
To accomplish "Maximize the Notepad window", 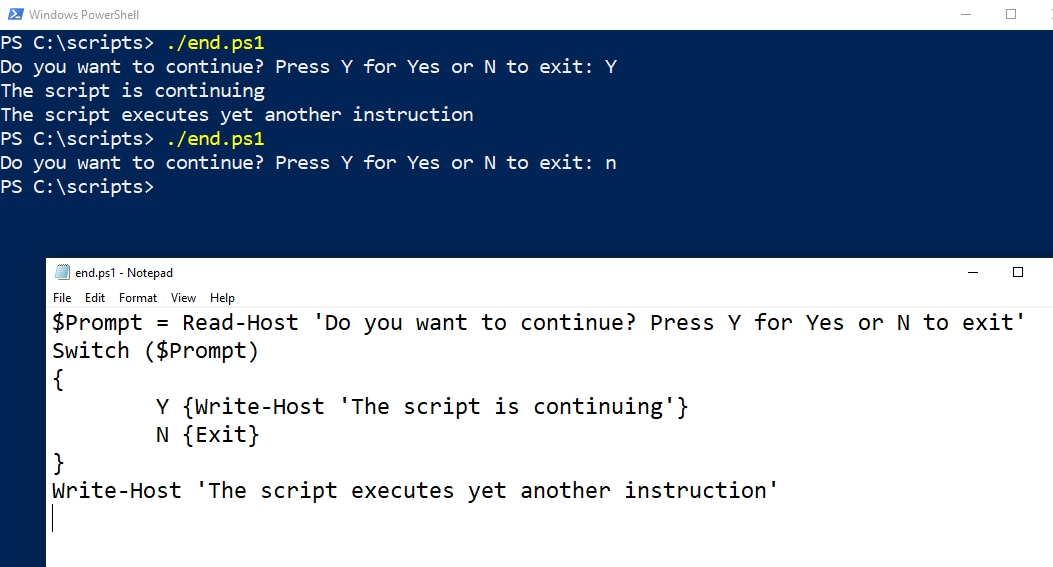I will [x=1017, y=272].
